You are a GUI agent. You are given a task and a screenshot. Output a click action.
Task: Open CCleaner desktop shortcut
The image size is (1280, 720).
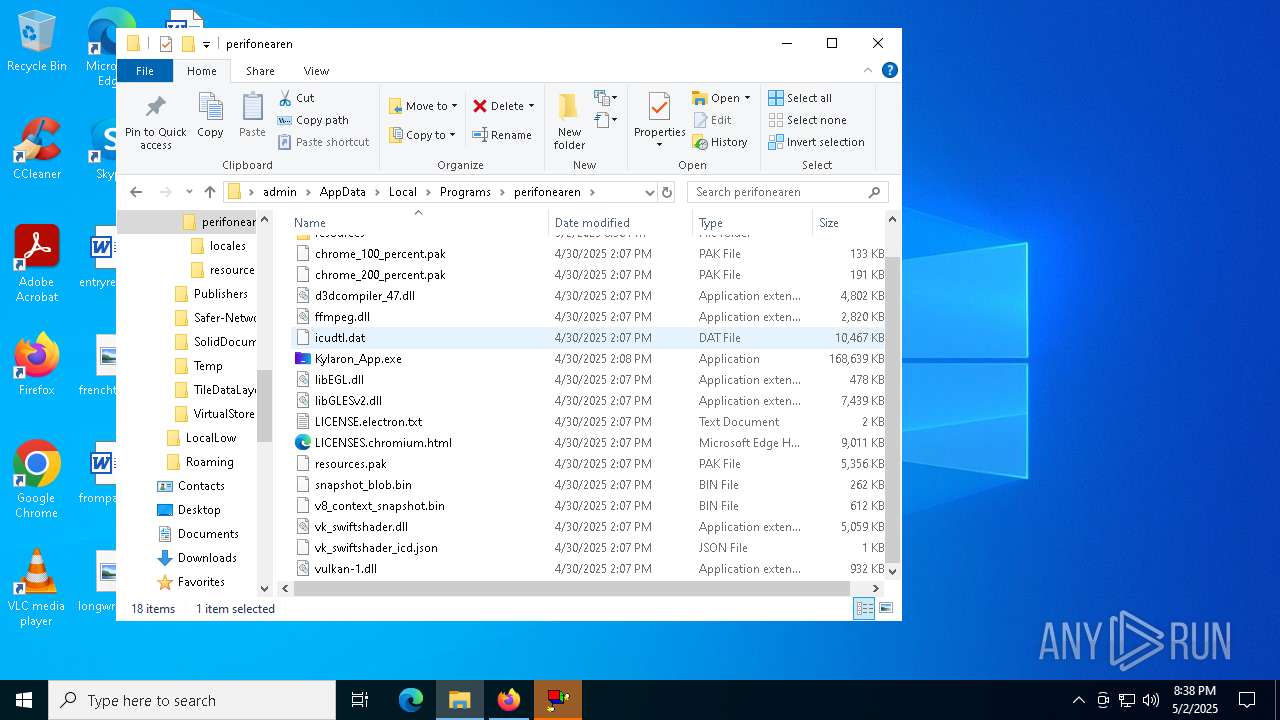click(37, 150)
